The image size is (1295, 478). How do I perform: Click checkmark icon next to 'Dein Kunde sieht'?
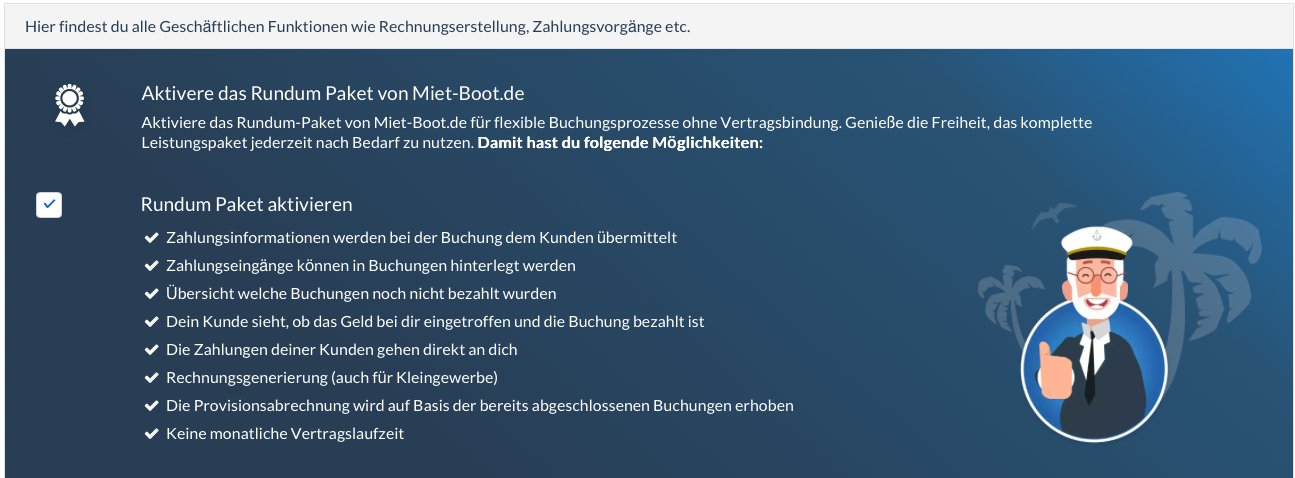tap(152, 322)
